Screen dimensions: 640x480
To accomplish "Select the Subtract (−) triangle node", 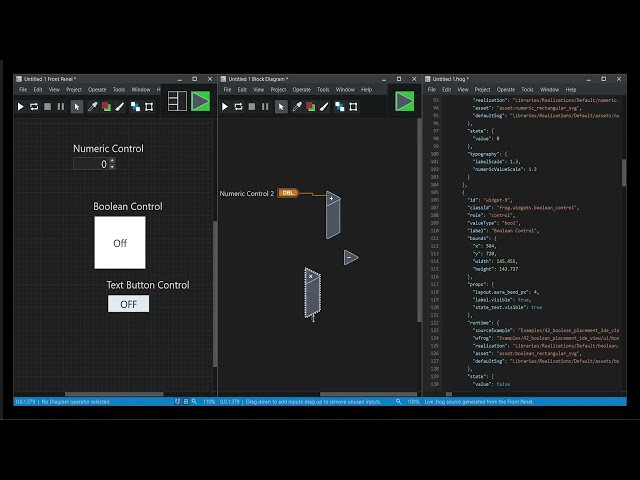I will tap(351, 258).
